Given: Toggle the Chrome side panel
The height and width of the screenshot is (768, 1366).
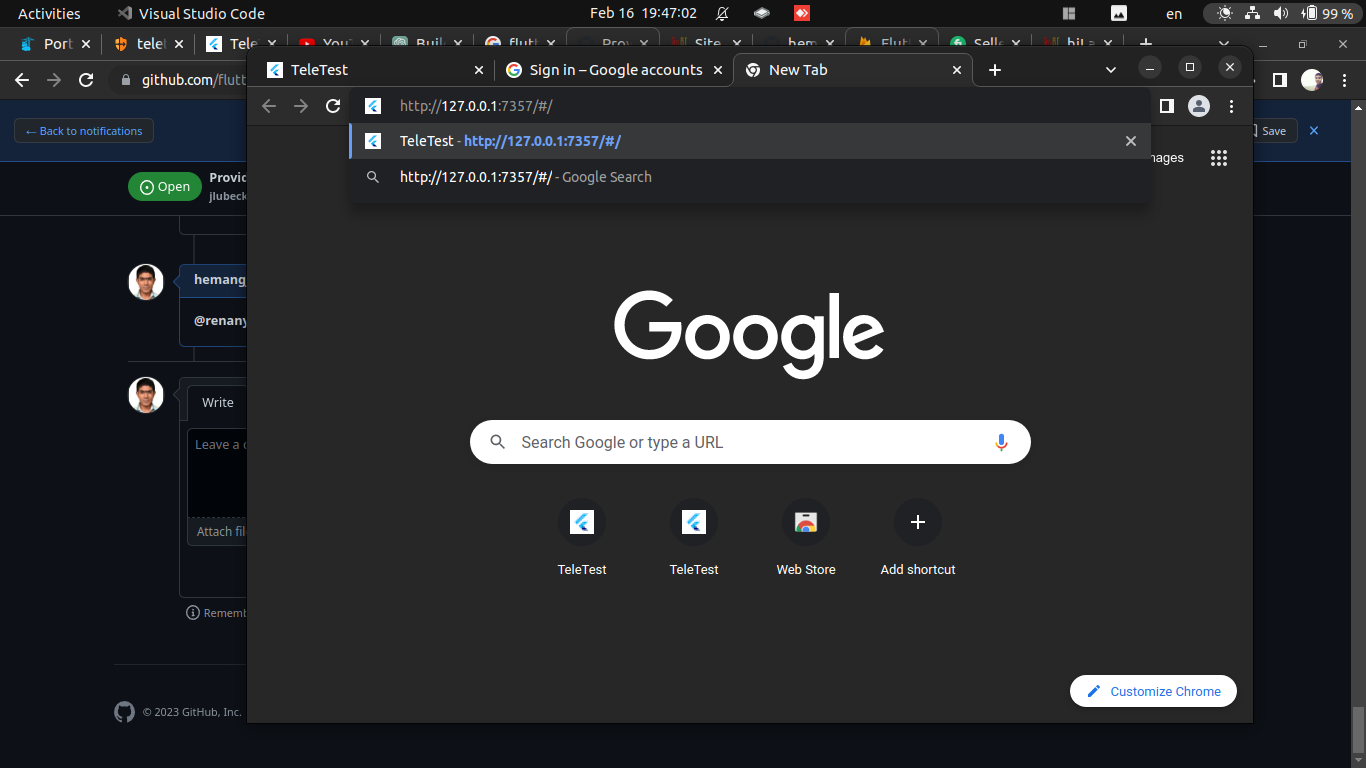Looking at the screenshot, I should (x=1166, y=105).
